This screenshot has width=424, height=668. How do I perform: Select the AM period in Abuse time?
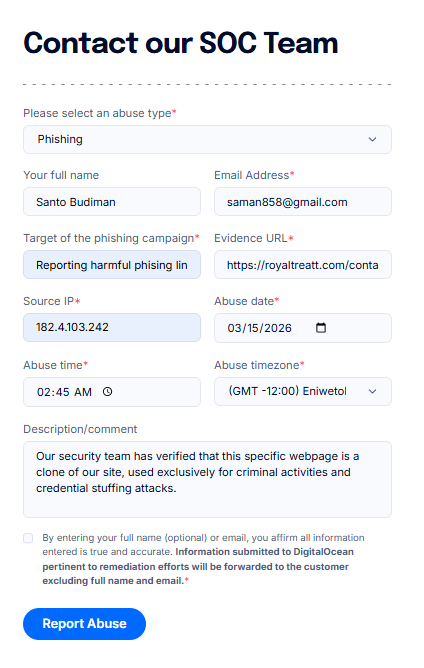[x=83, y=392]
